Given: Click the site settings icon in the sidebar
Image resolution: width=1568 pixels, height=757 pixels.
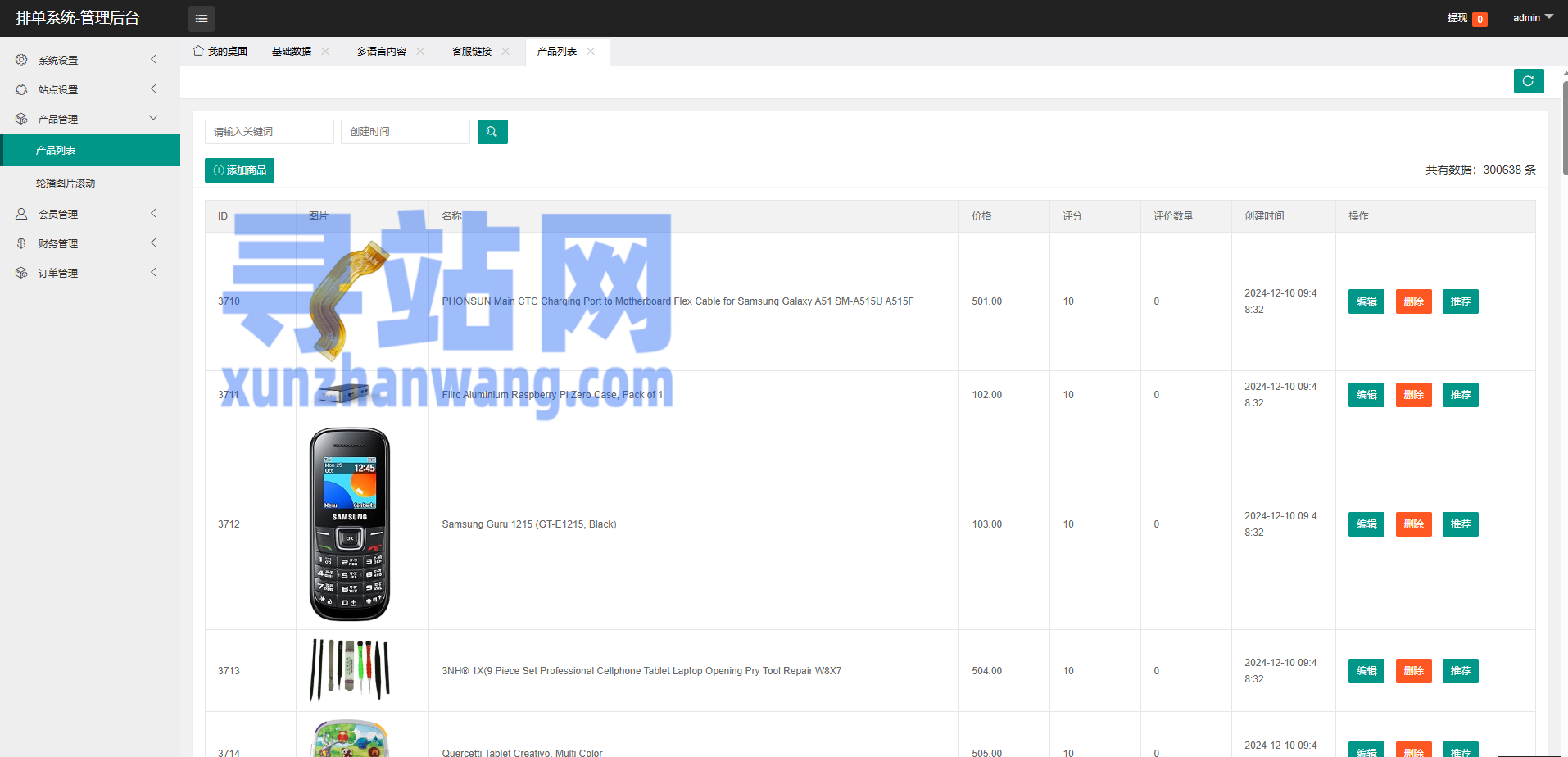Looking at the screenshot, I should click(x=21, y=89).
